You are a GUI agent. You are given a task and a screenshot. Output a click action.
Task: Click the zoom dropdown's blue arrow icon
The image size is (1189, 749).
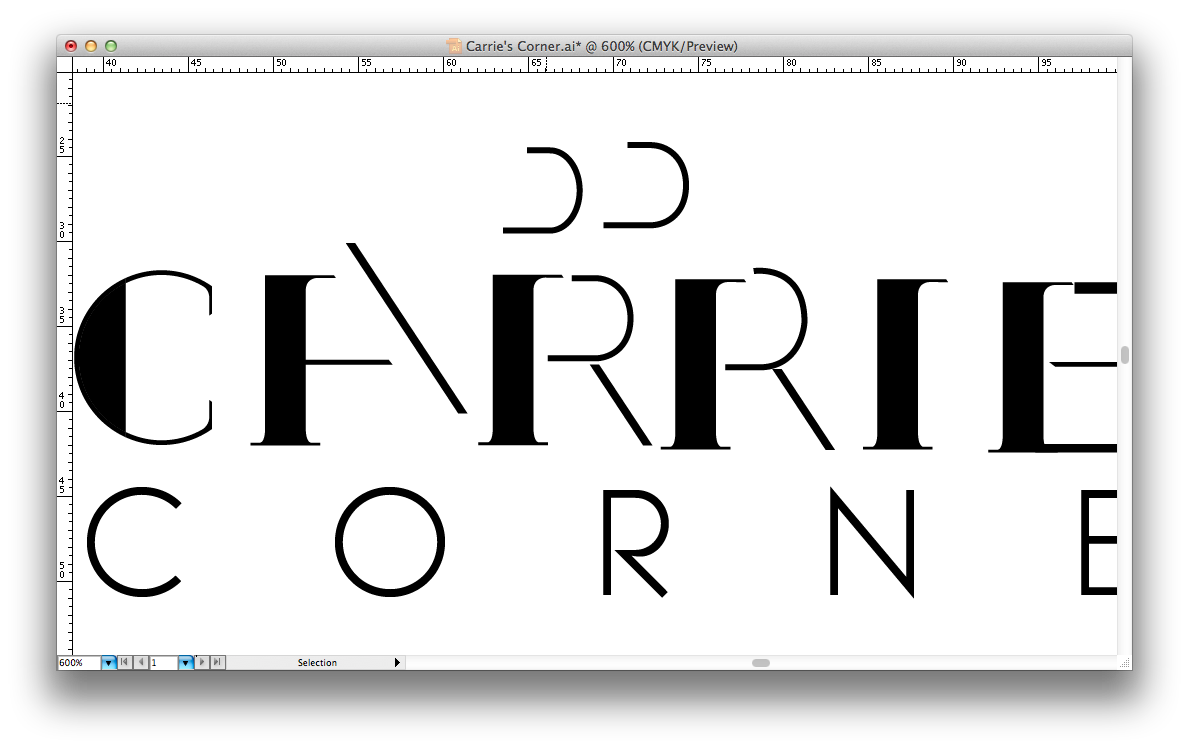click(108, 662)
